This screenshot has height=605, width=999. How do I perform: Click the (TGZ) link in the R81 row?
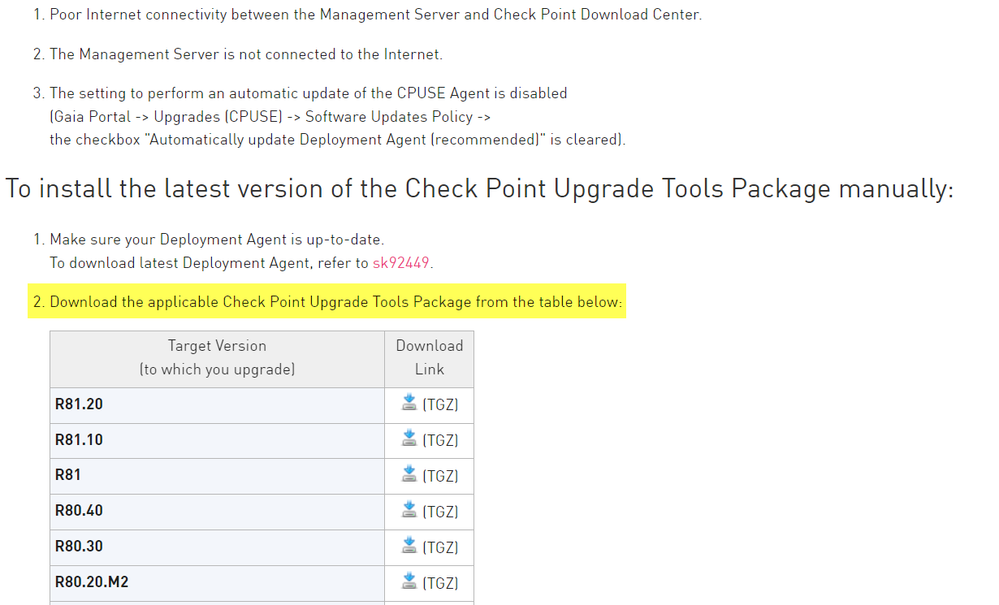tap(440, 476)
